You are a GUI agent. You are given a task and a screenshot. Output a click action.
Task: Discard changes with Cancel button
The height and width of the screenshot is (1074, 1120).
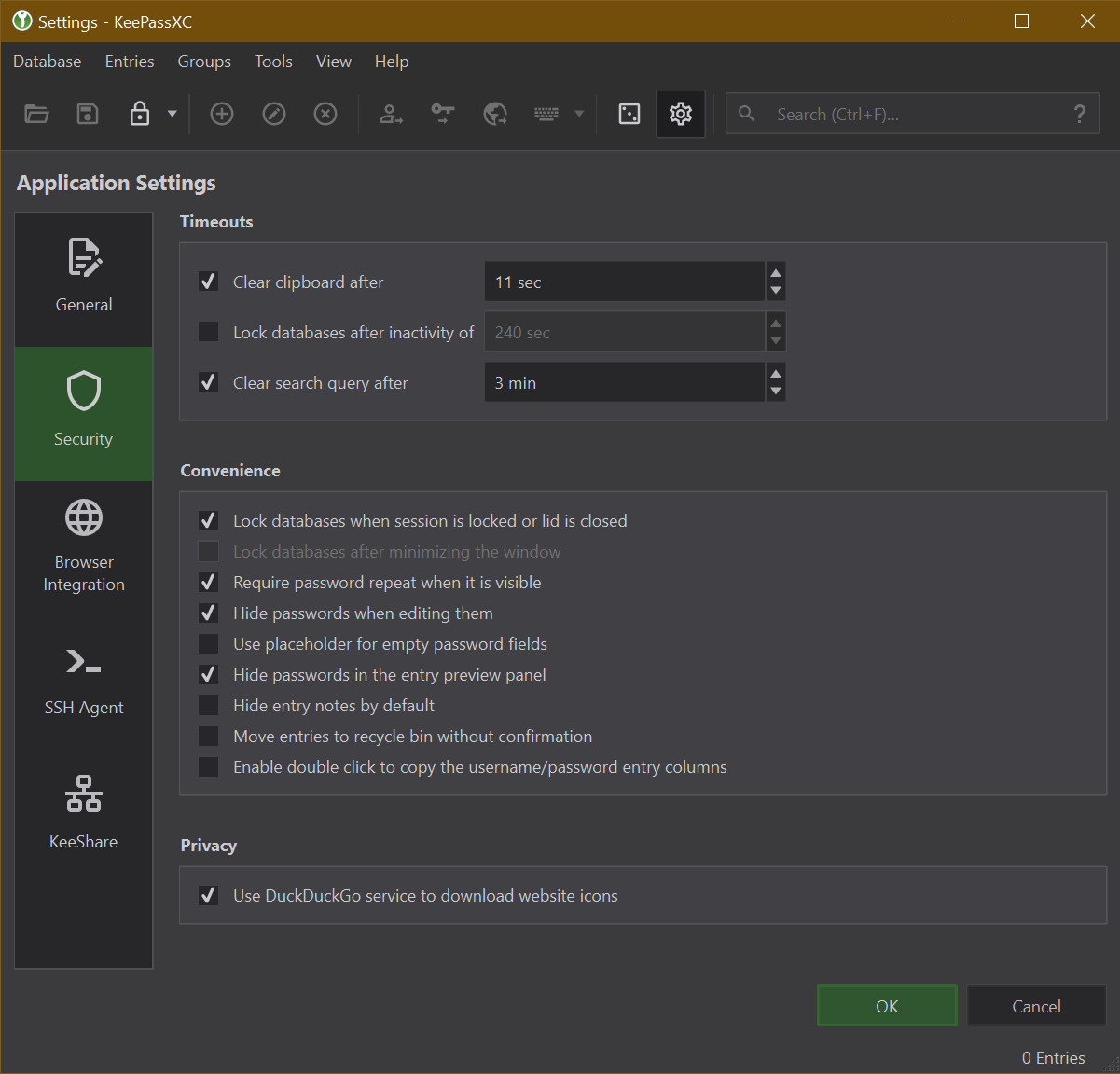tap(1036, 1006)
